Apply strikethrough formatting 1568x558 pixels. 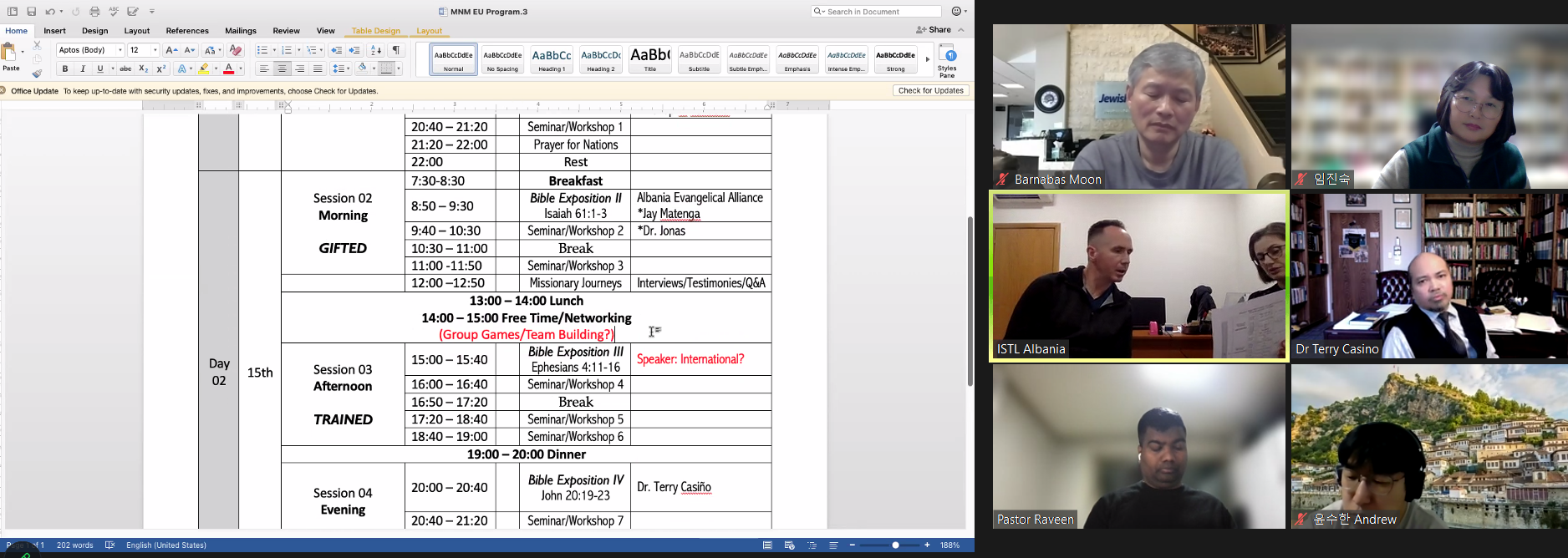pos(125,68)
